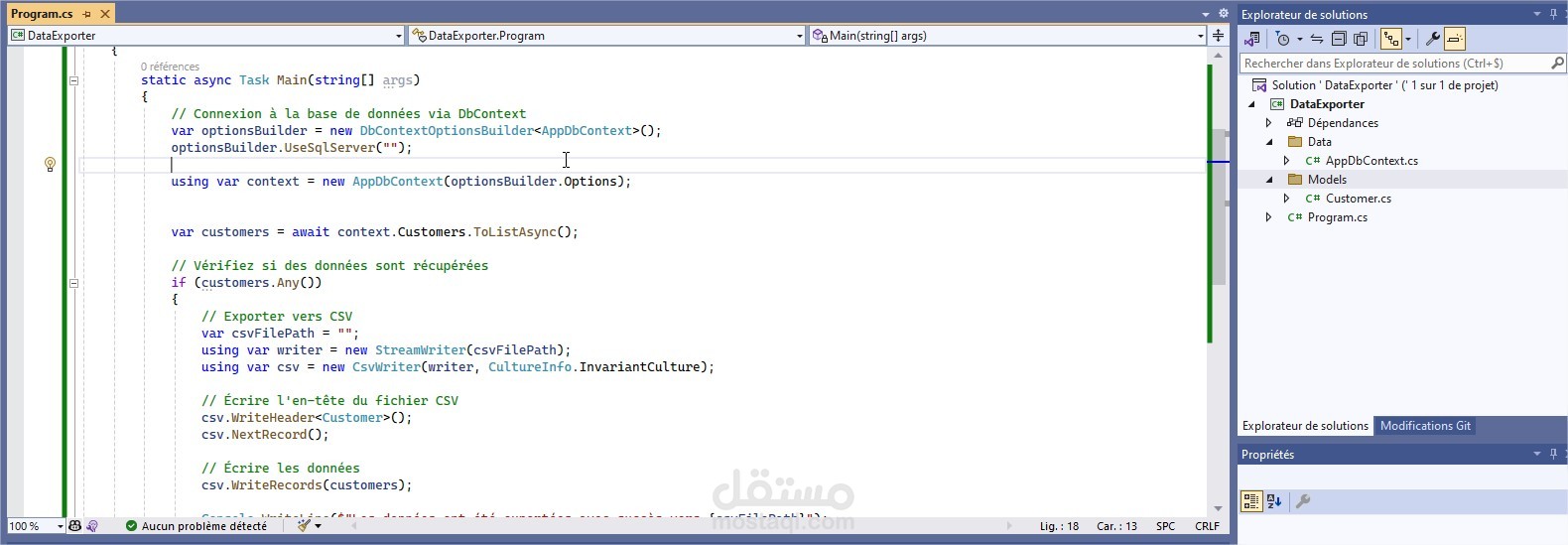1568x545 pixels.
Task: Click the green check no-issues icon
Action: pyautogui.click(x=131, y=526)
